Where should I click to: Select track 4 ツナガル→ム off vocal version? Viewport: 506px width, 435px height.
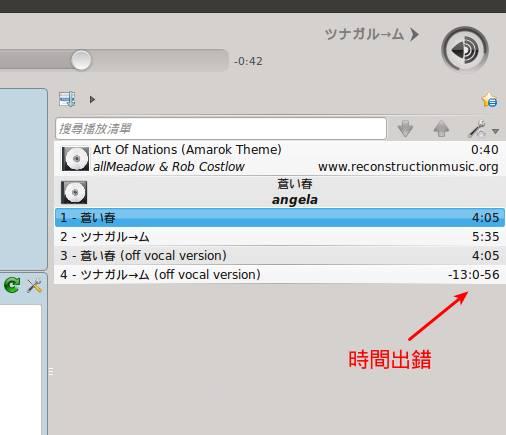(x=280, y=275)
